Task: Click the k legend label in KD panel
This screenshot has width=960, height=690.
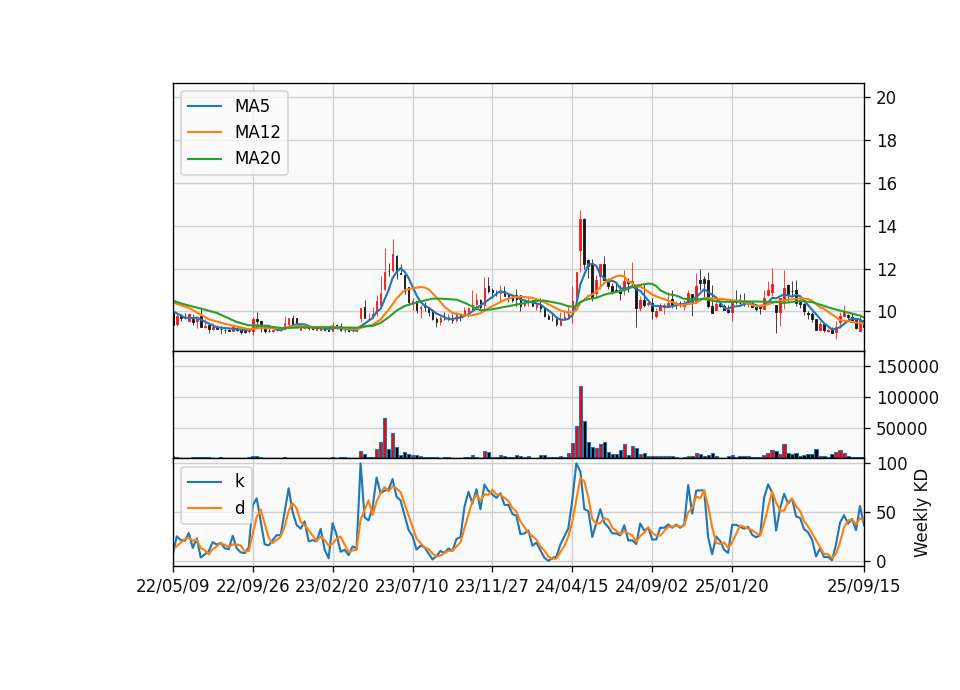Action: point(239,481)
